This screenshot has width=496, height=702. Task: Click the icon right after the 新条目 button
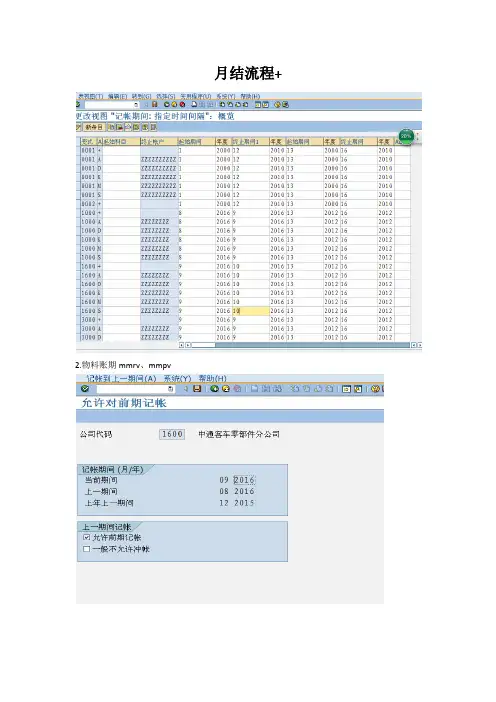click(111, 127)
